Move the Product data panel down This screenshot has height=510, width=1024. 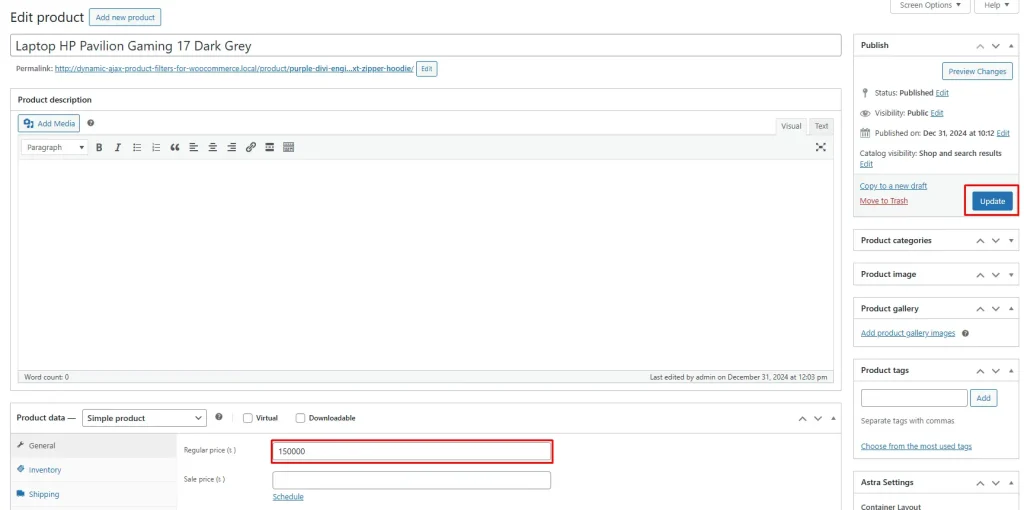pyautogui.click(x=818, y=419)
